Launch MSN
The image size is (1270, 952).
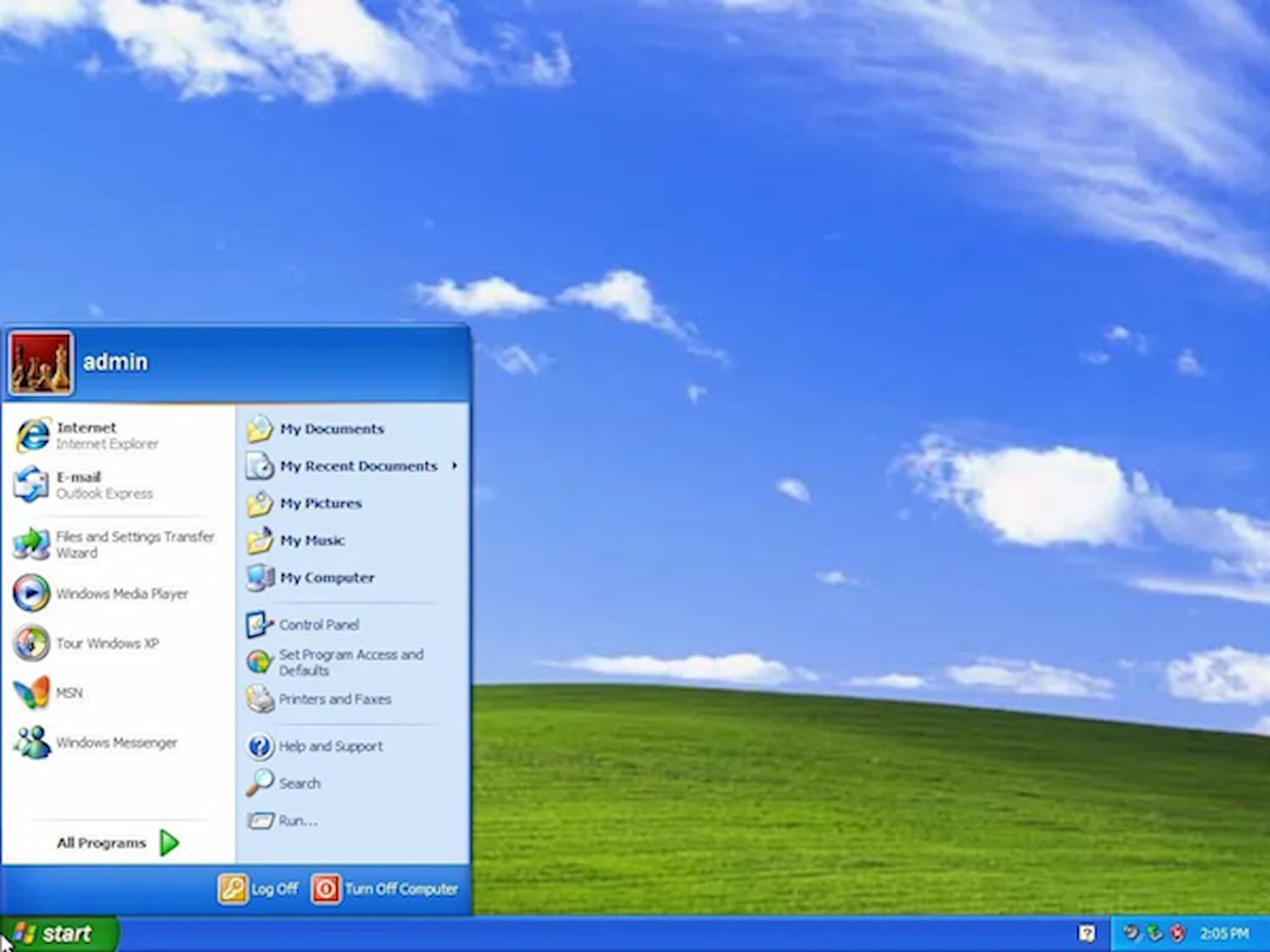68,691
